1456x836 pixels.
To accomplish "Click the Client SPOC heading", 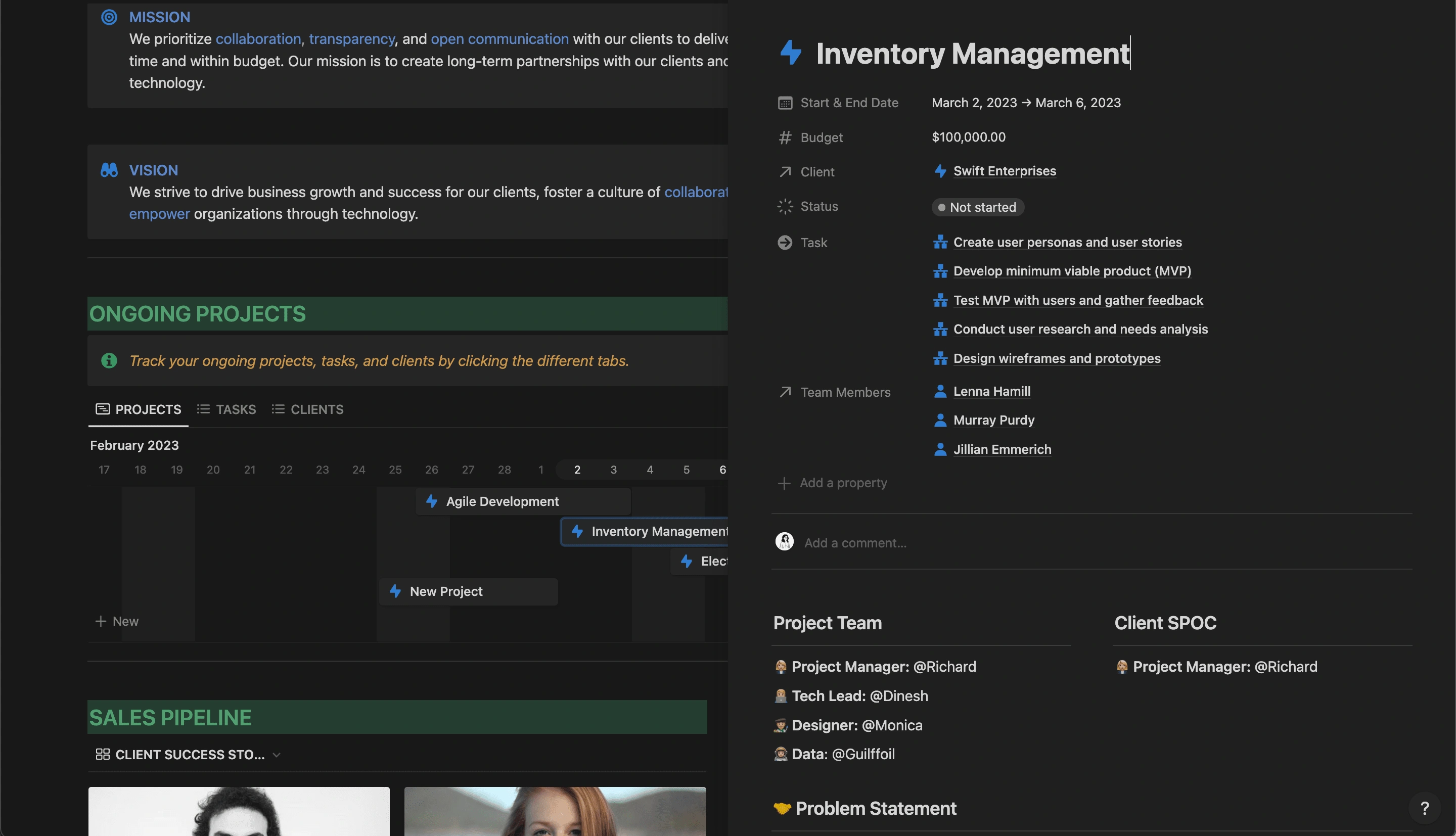I will (1165, 623).
